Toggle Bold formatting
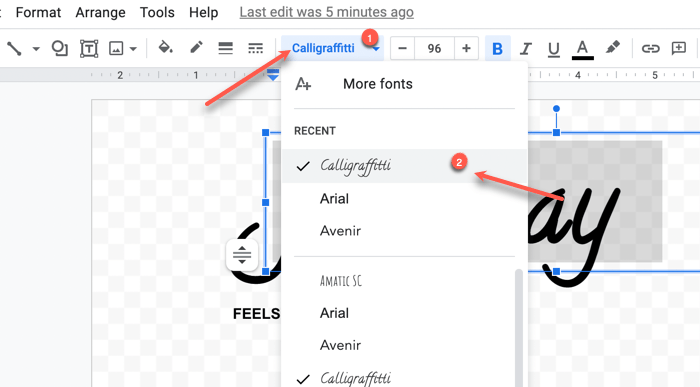Viewport: 700px width, 387px height. pyautogui.click(x=497, y=48)
